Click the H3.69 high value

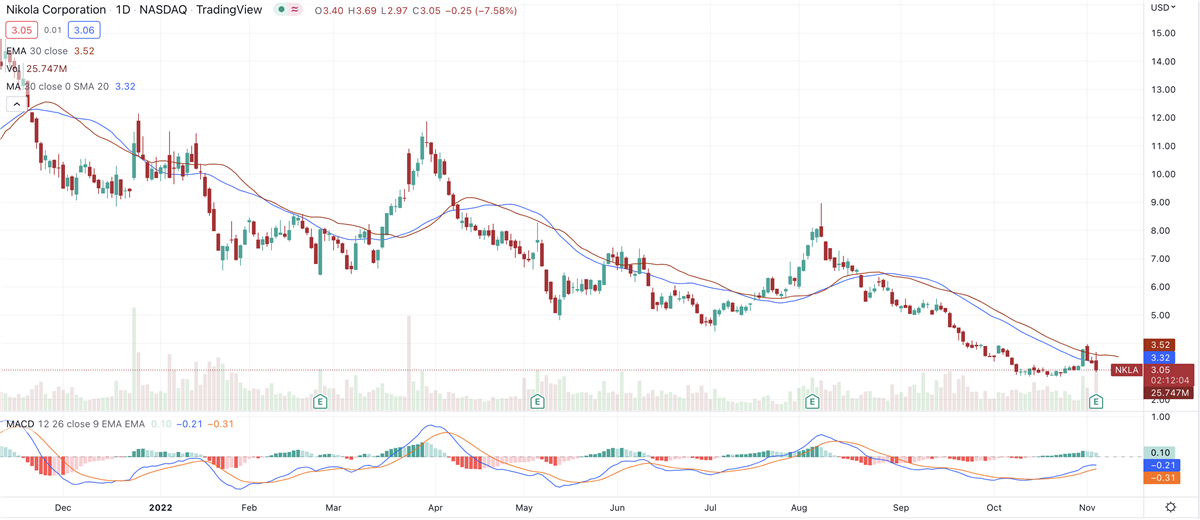coord(363,10)
